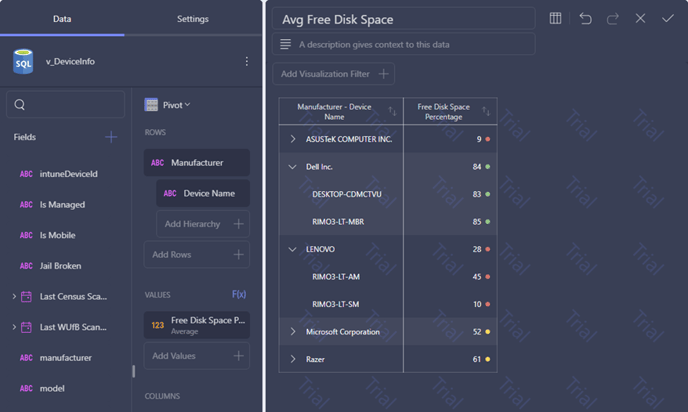
Task: Expand the ASUSTeK COMPUTER INC. row
Action: (x=293, y=139)
